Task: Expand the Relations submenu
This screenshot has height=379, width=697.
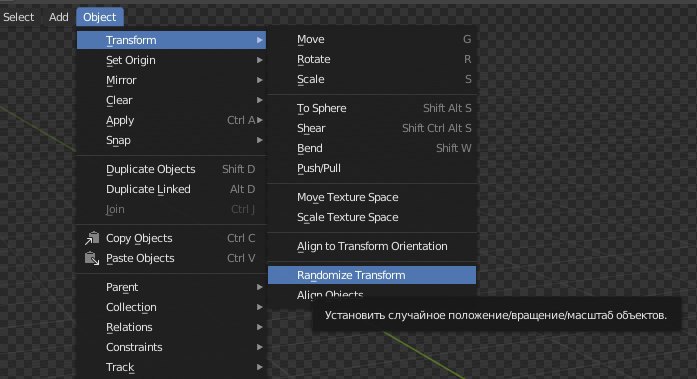Action: pos(171,327)
